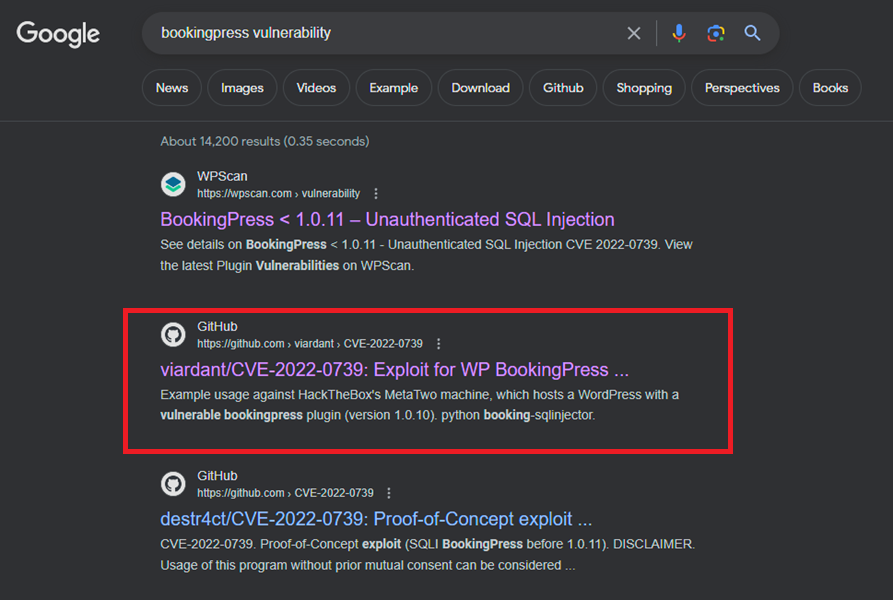Click the Google logo
The image size is (893, 600).
point(58,34)
